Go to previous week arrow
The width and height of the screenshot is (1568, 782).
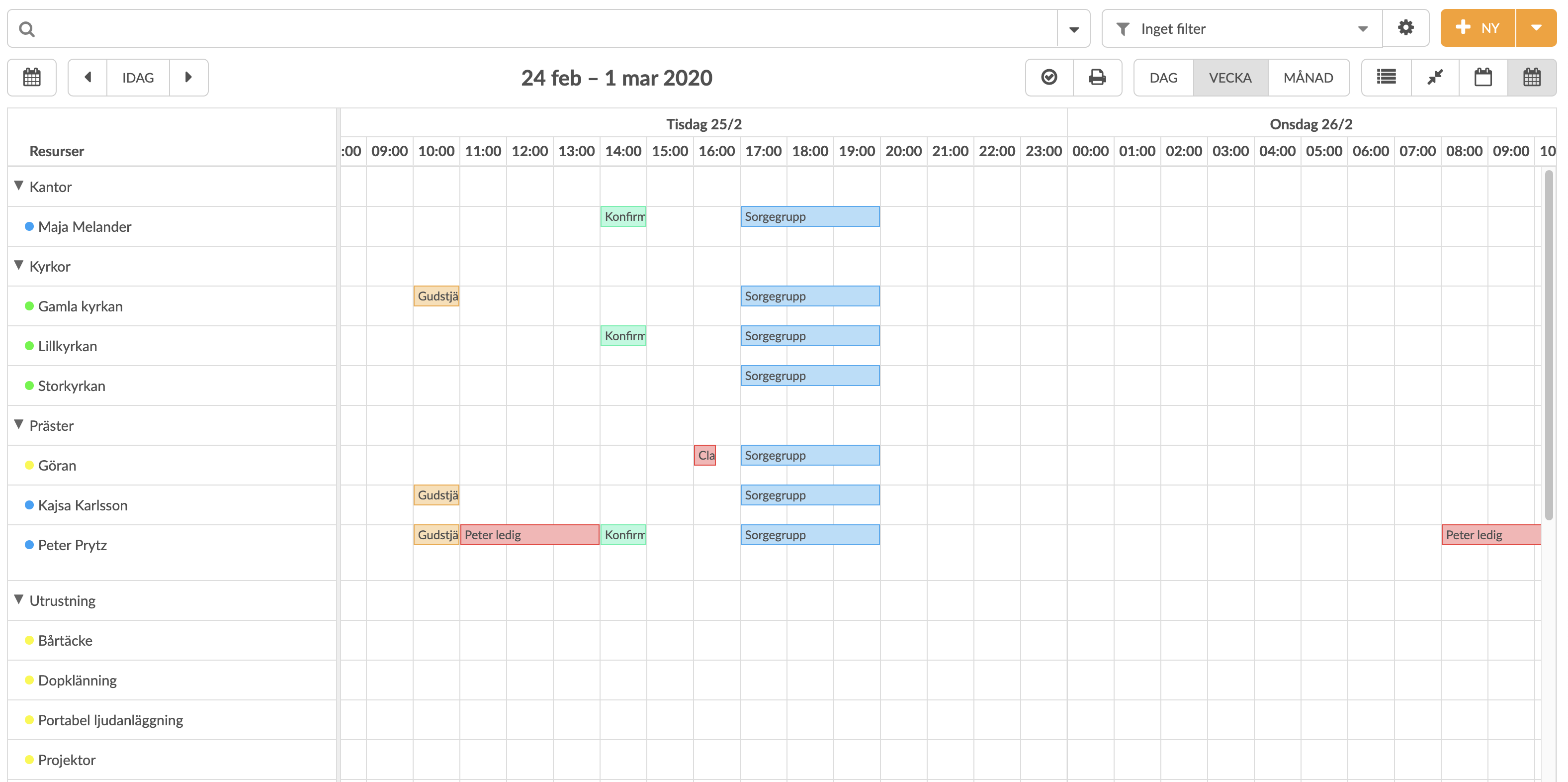point(87,77)
